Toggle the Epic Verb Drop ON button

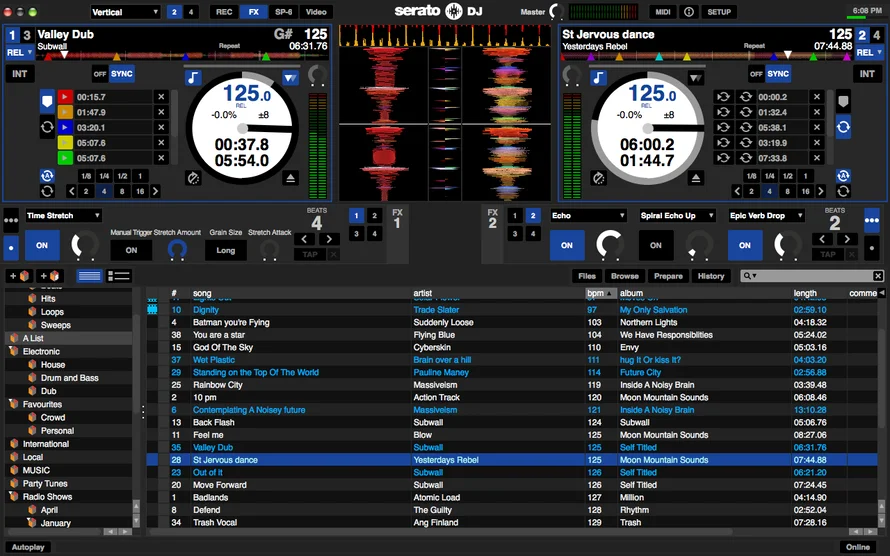(745, 246)
